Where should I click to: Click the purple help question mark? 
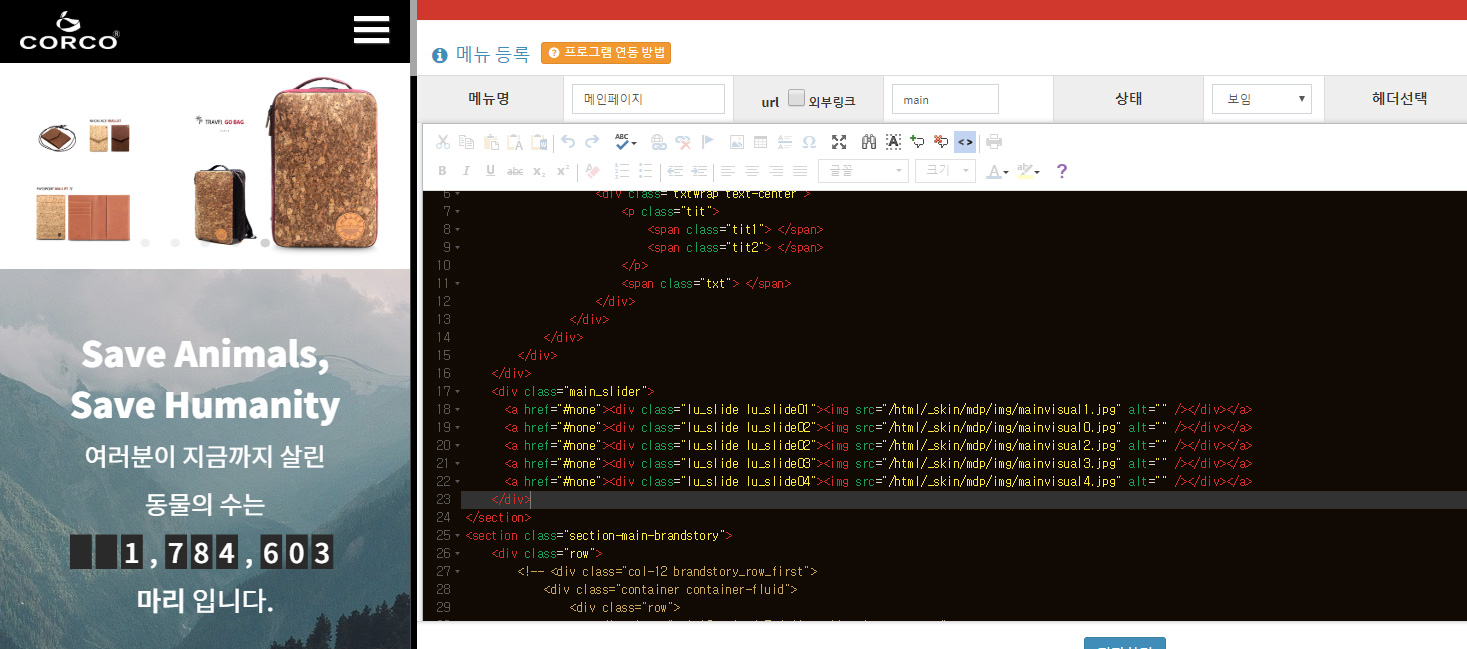(x=1062, y=171)
